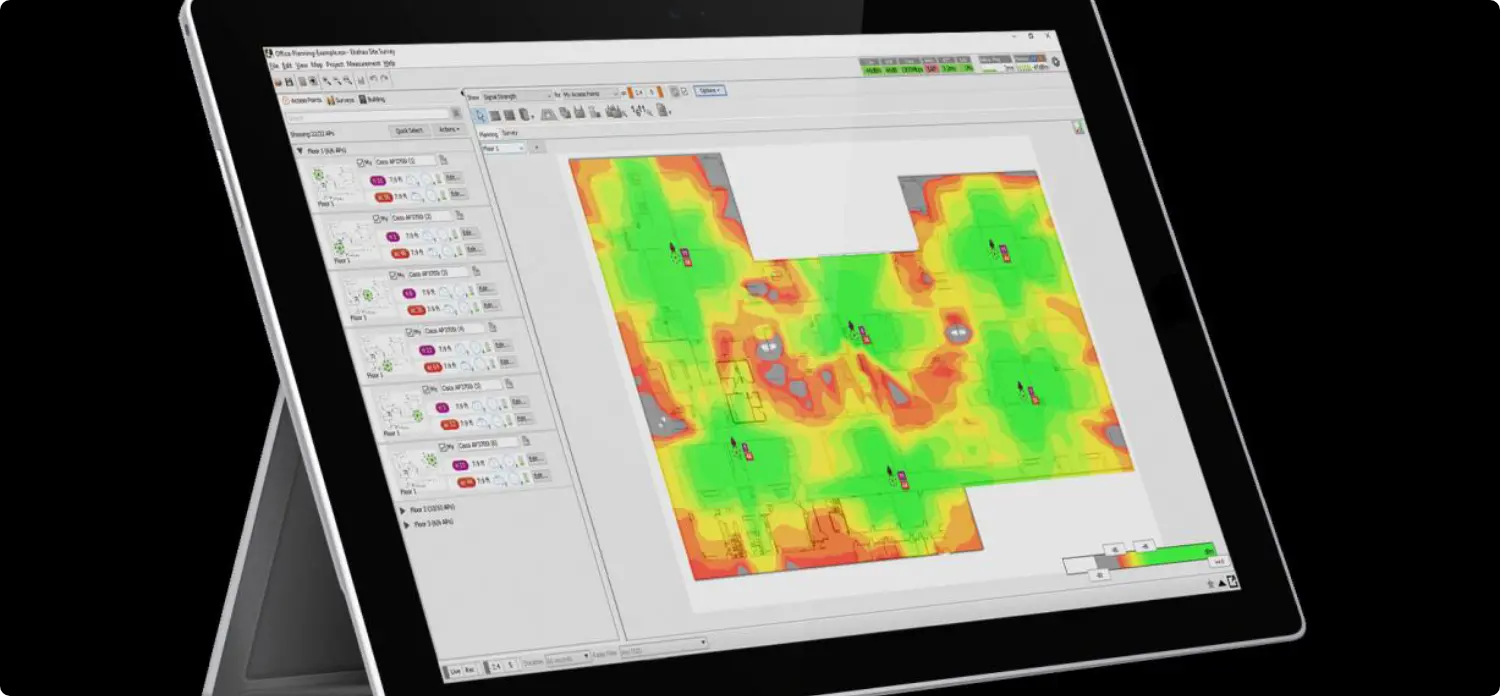This screenshot has width=1500, height=696.
Task: Click the notes icon beside Cisco AP3700i (1)
Action: 443,160
